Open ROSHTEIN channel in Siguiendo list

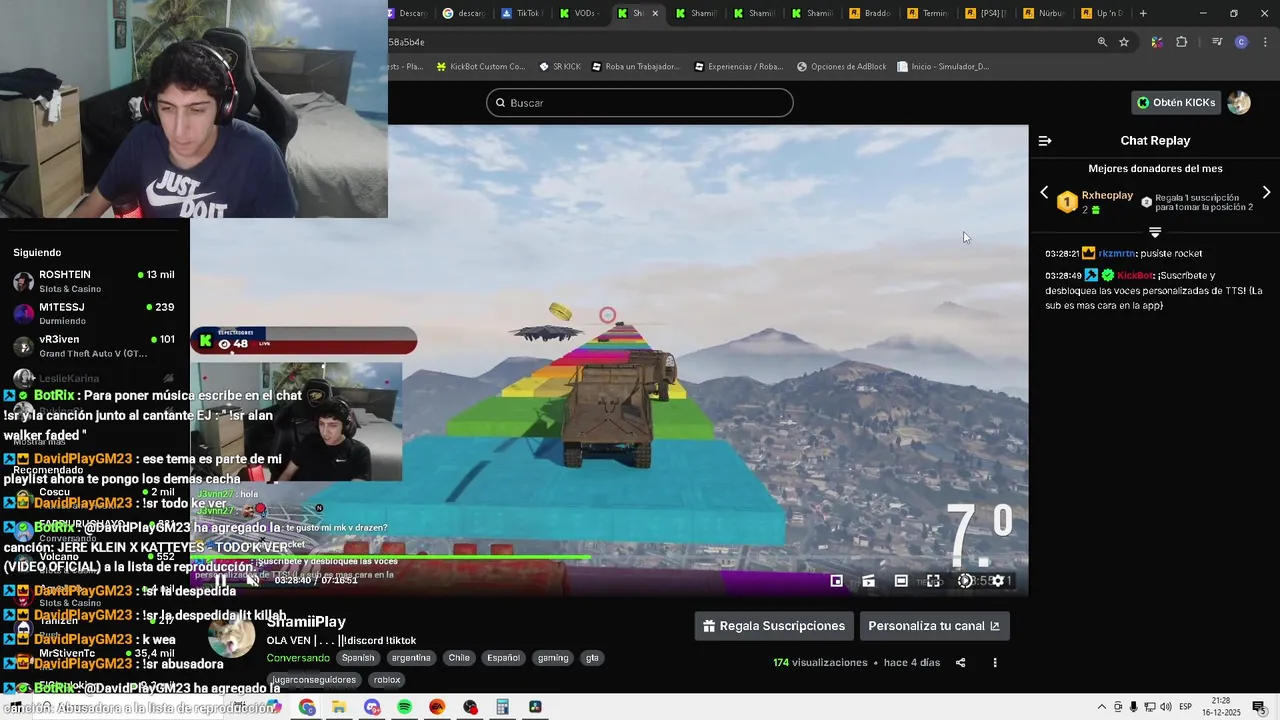click(95, 281)
